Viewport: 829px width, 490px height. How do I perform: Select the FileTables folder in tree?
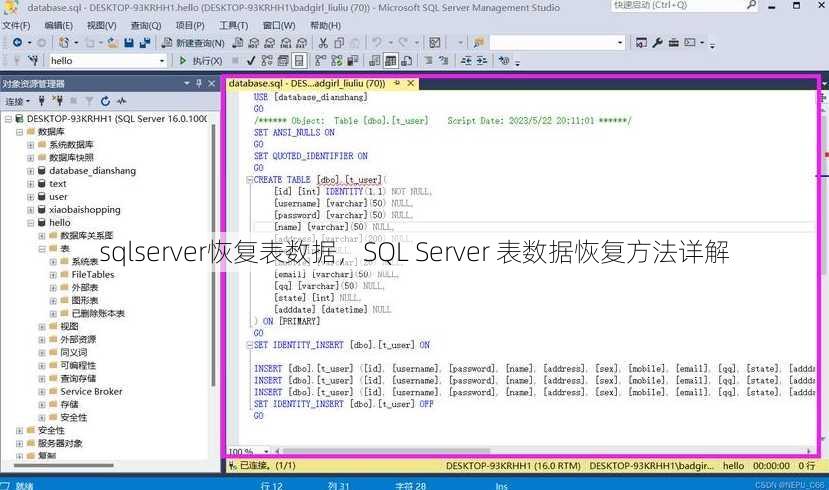coord(93,275)
